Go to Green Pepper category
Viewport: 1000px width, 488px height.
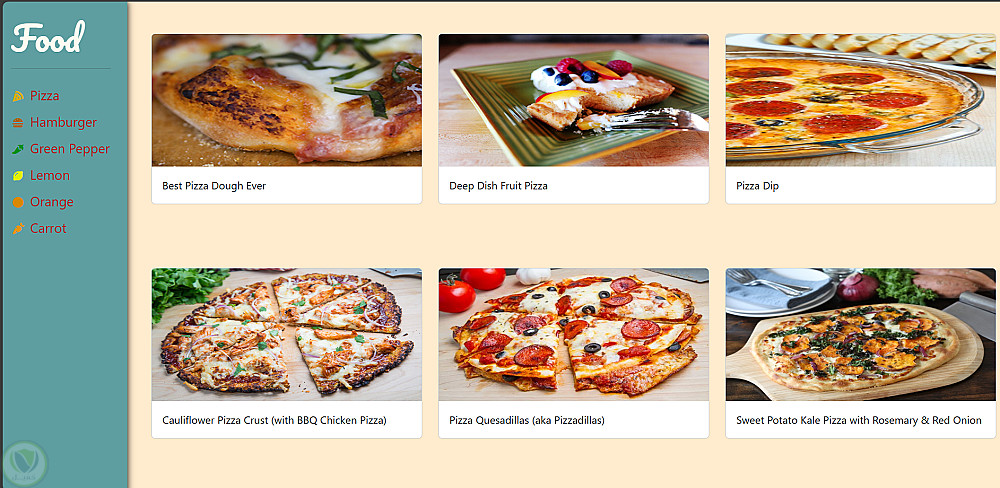point(70,149)
